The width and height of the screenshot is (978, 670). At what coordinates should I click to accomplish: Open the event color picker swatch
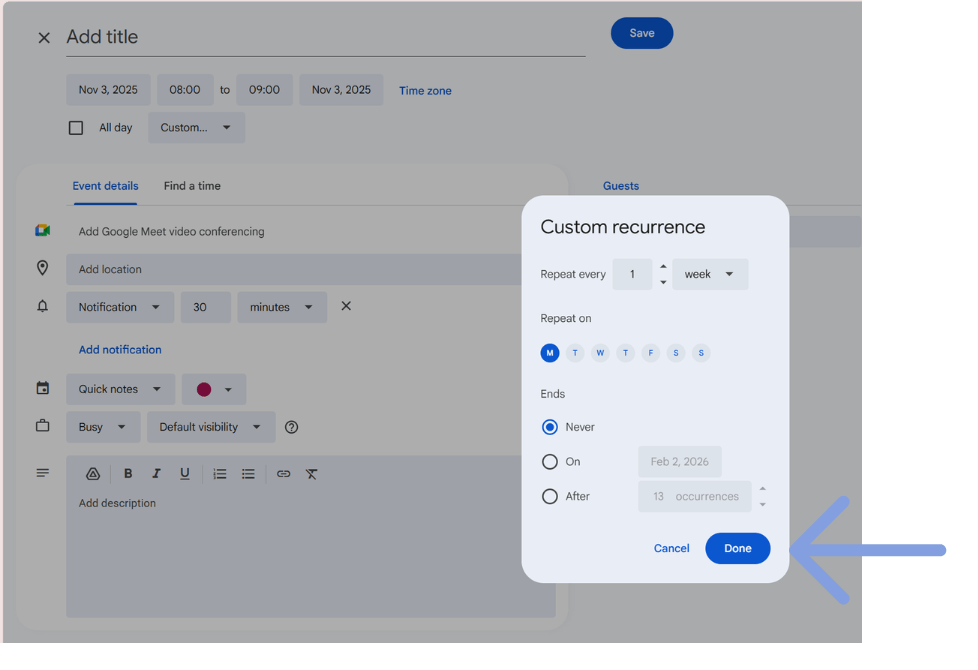214,389
